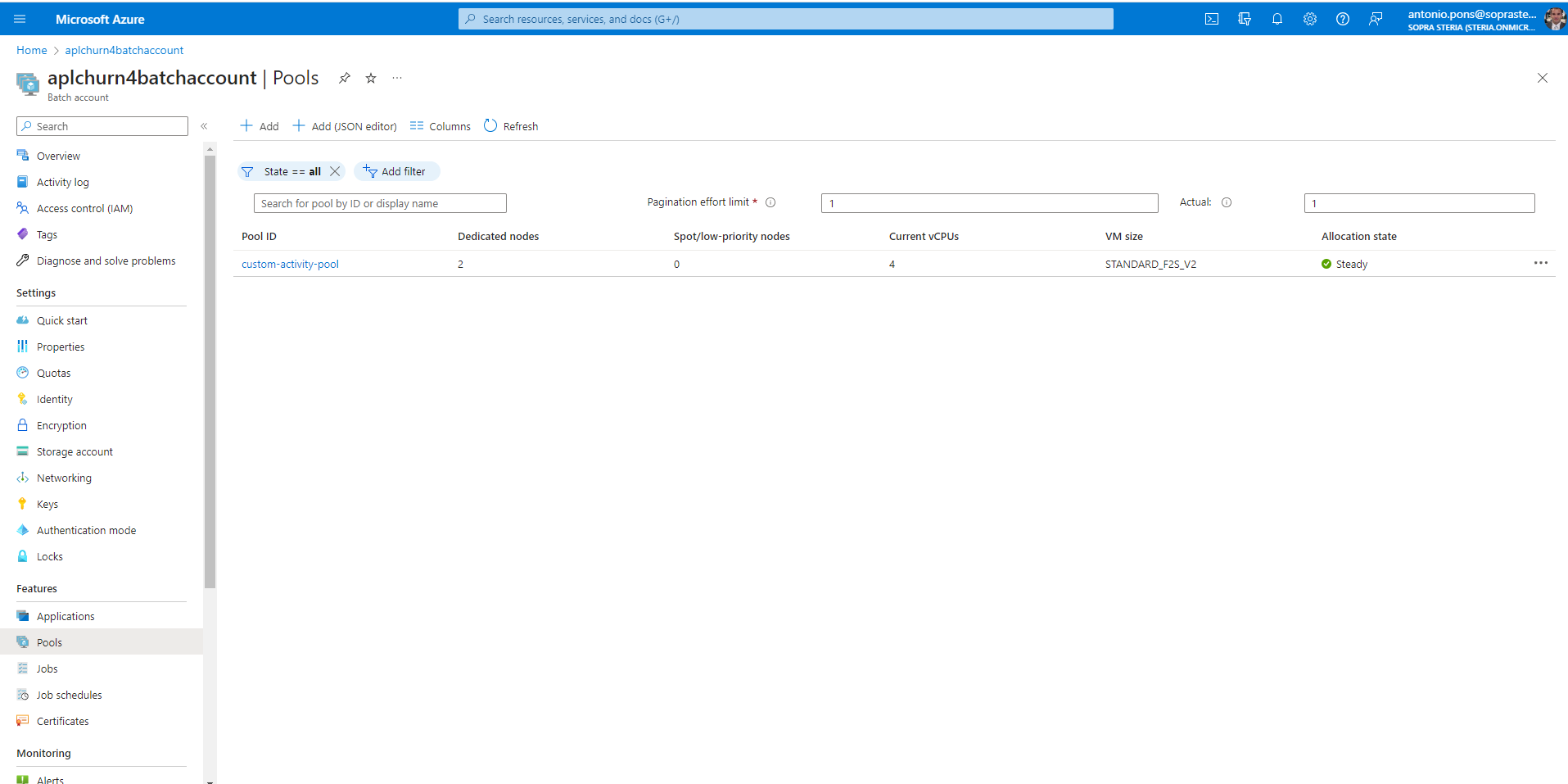Pin the Pools page to dashboard
The image size is (1568, 784).
tap(344, 78)
